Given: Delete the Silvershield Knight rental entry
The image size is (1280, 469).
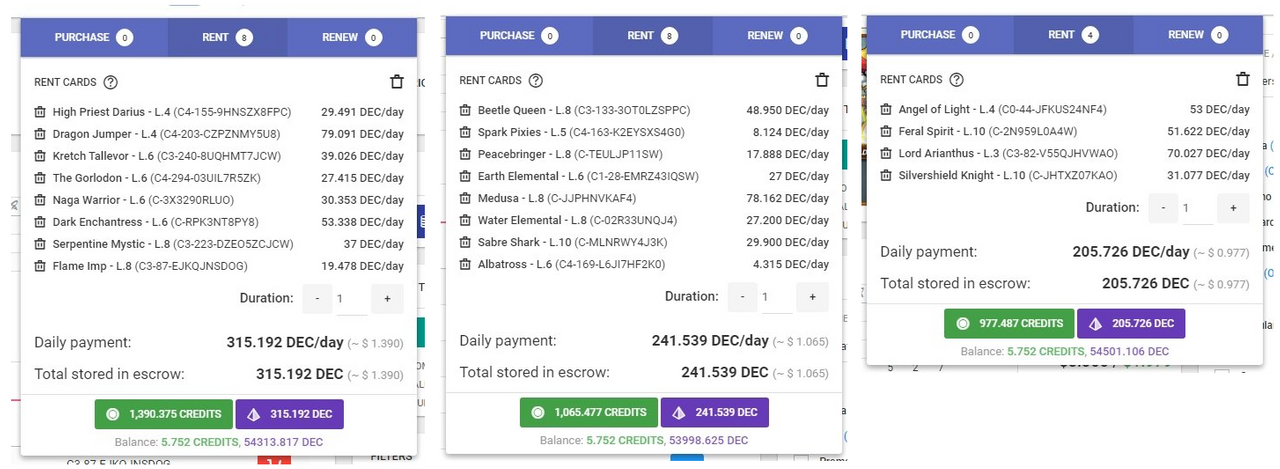Looking at the screenshot, I should [x=886, y=175].
